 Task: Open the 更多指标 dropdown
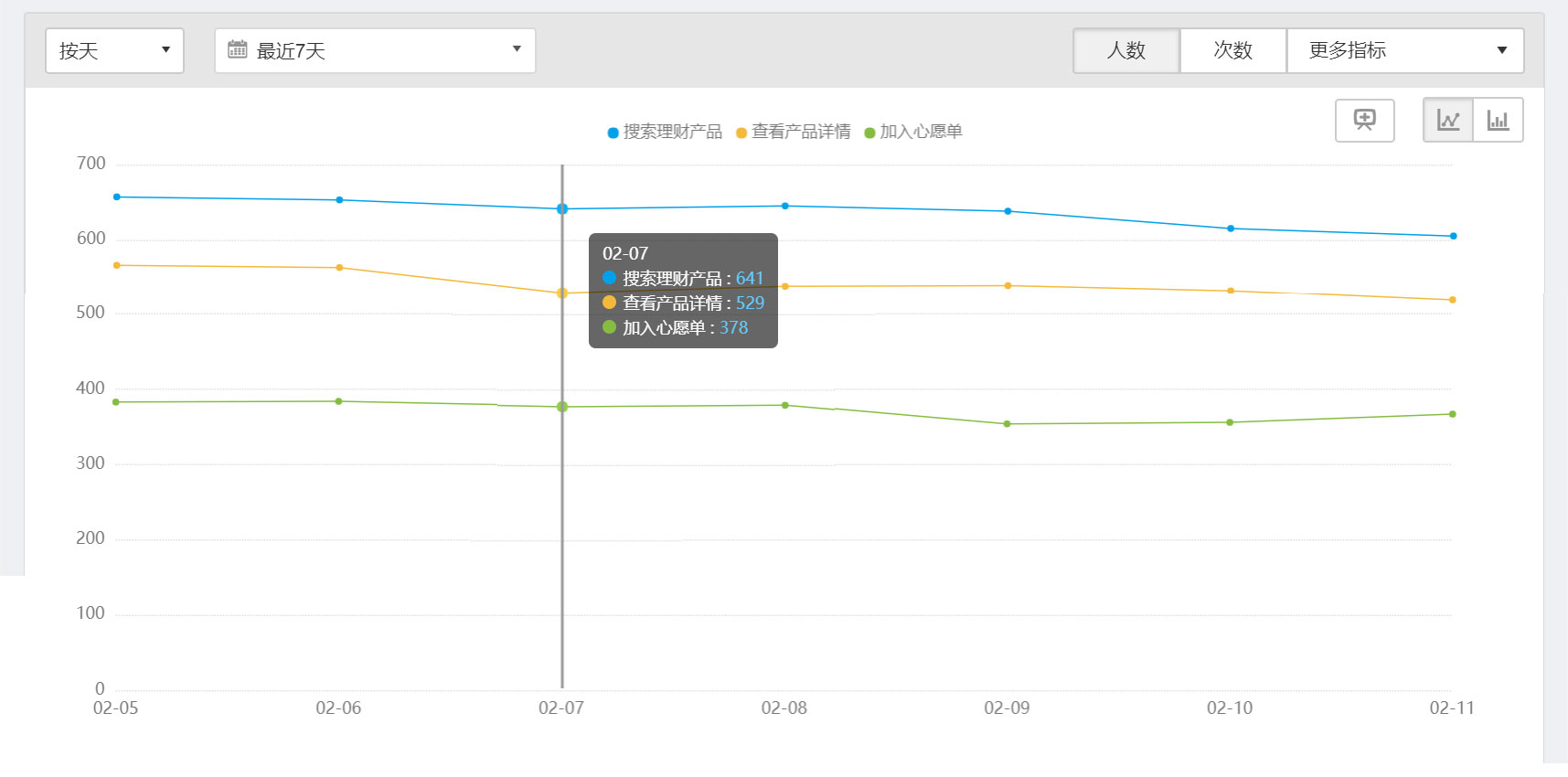coord(1404,50)
